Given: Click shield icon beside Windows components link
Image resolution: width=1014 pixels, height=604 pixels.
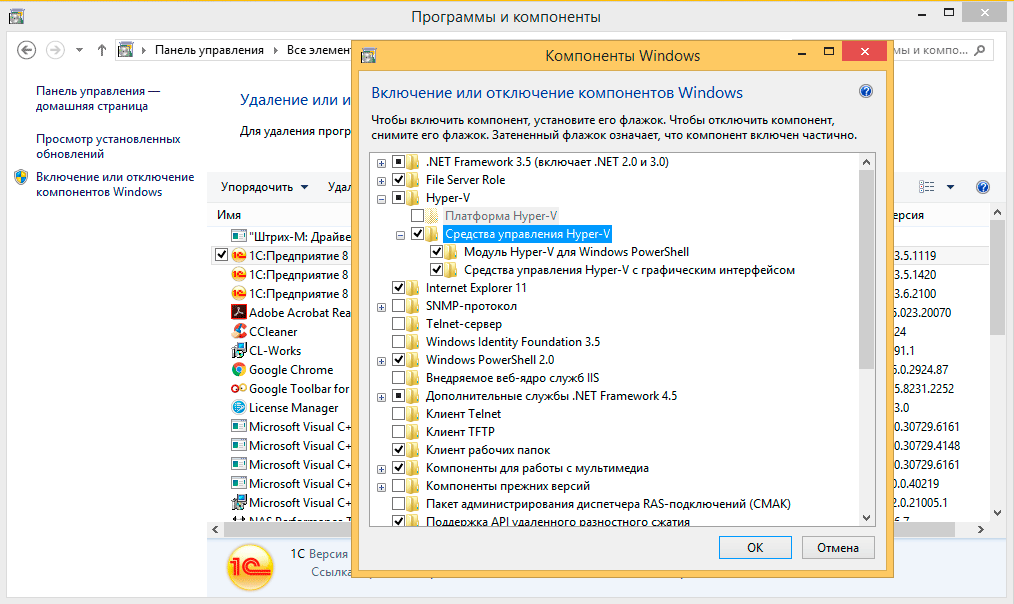Looking at the screenshot, I should point(21,177).
